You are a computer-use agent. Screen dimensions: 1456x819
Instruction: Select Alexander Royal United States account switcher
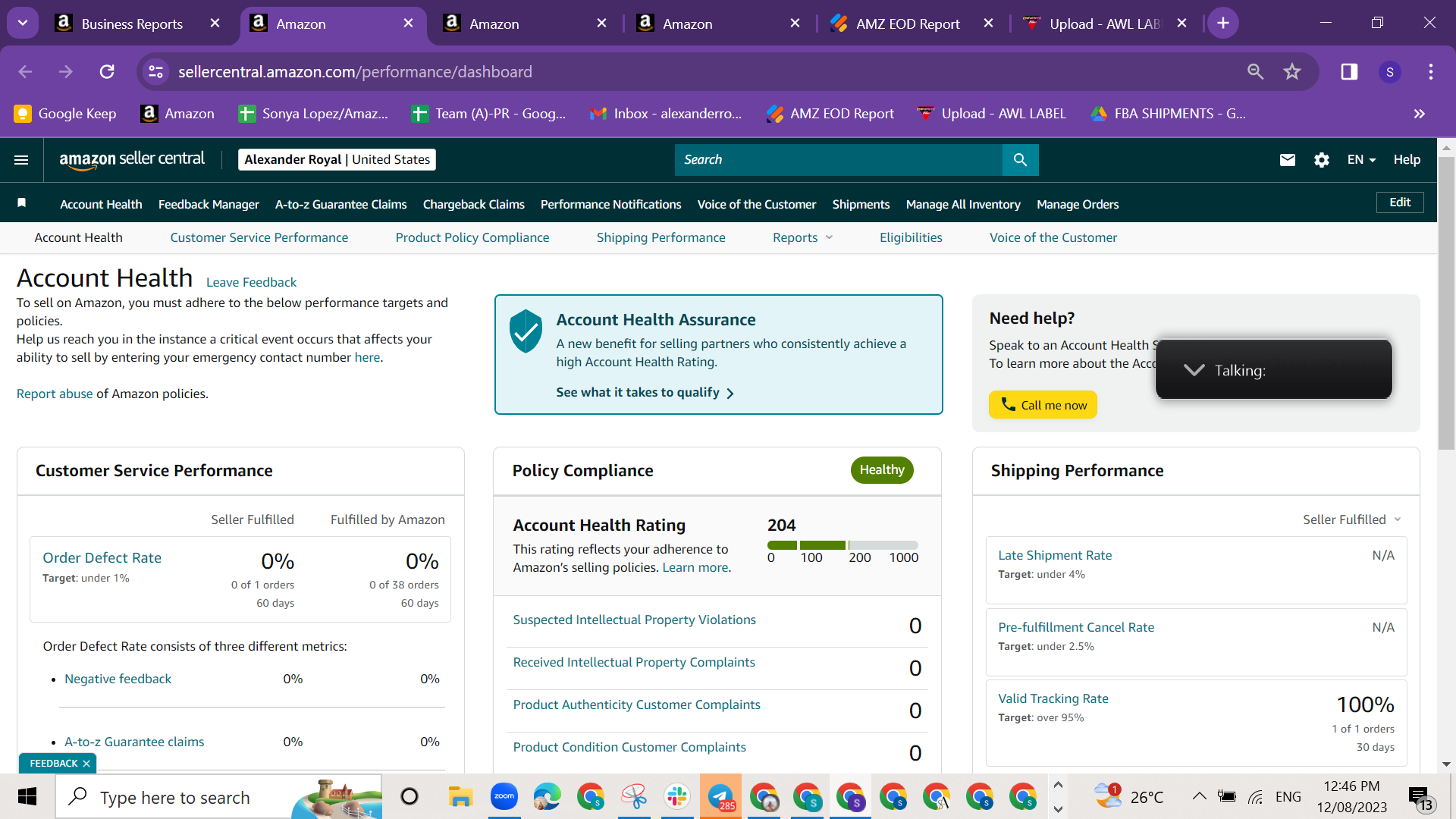(x=337, y=160)
